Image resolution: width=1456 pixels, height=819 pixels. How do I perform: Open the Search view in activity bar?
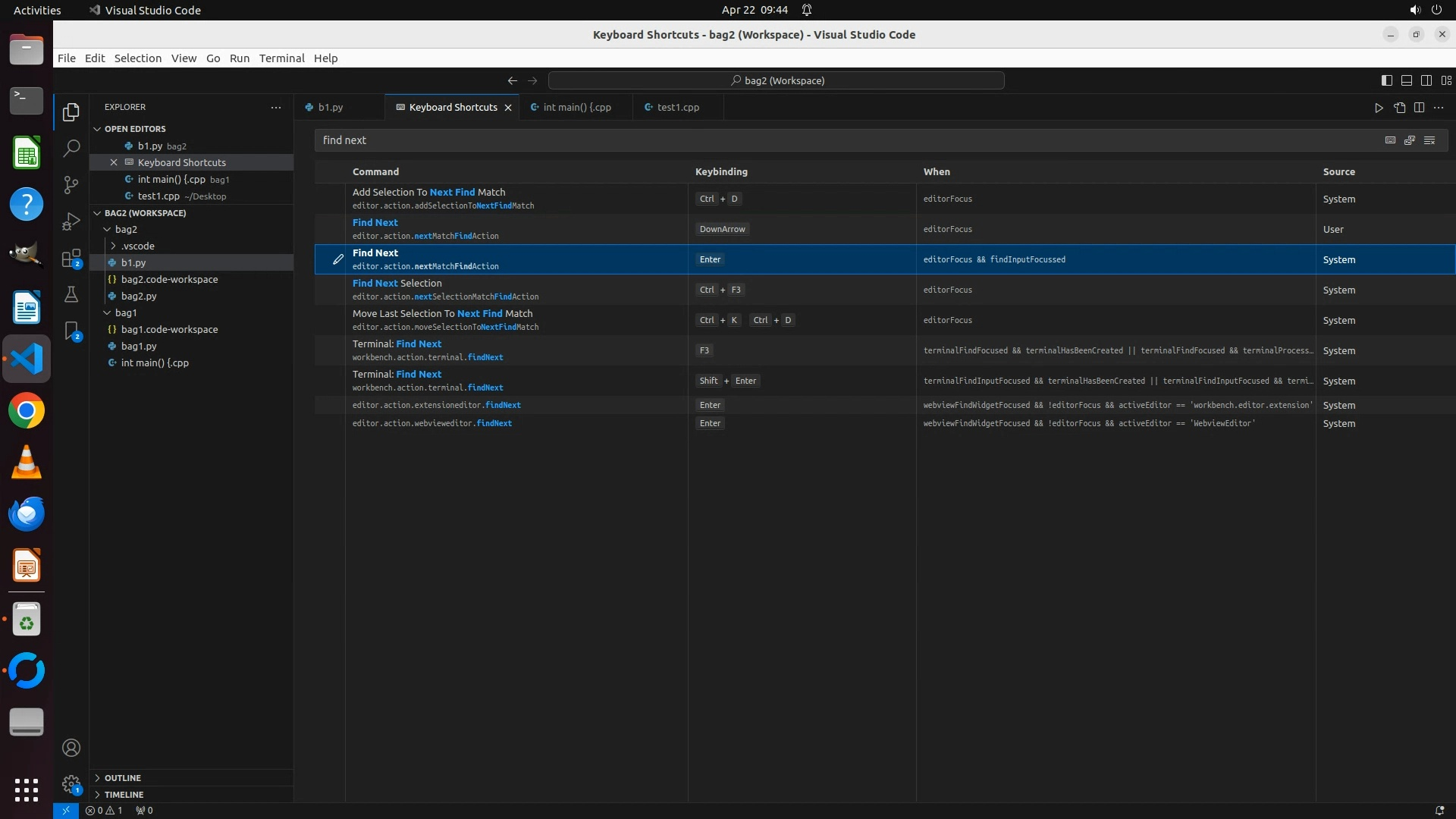tap(71, 148)
